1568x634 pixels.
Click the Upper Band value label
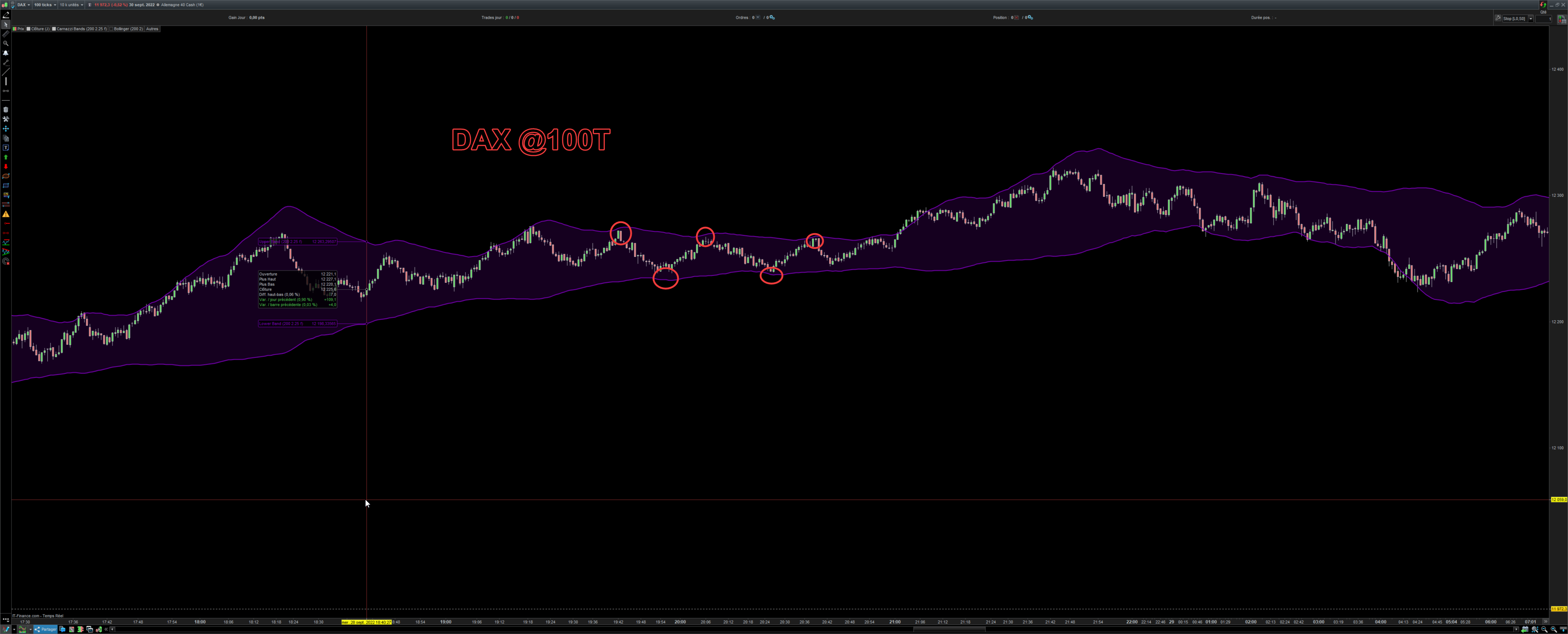[x=297, y=241]
